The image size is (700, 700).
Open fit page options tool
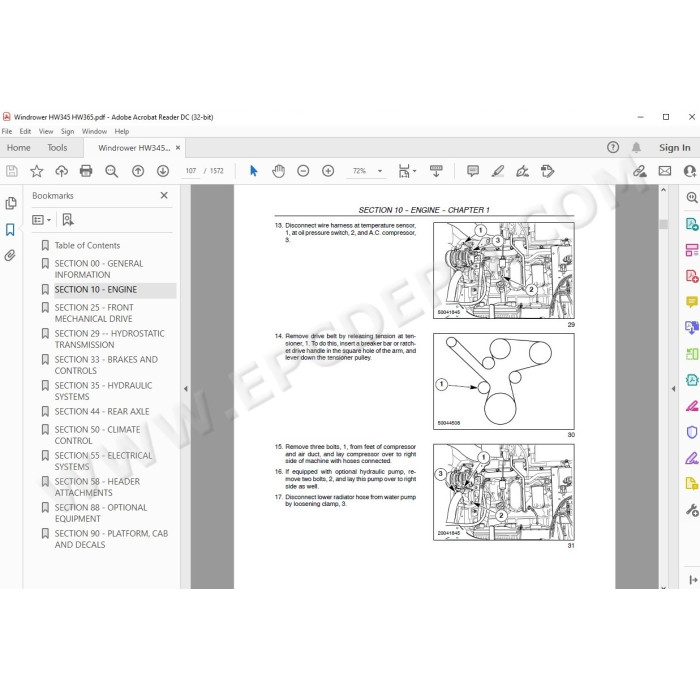pyautogui.click(x=404, y=171)
